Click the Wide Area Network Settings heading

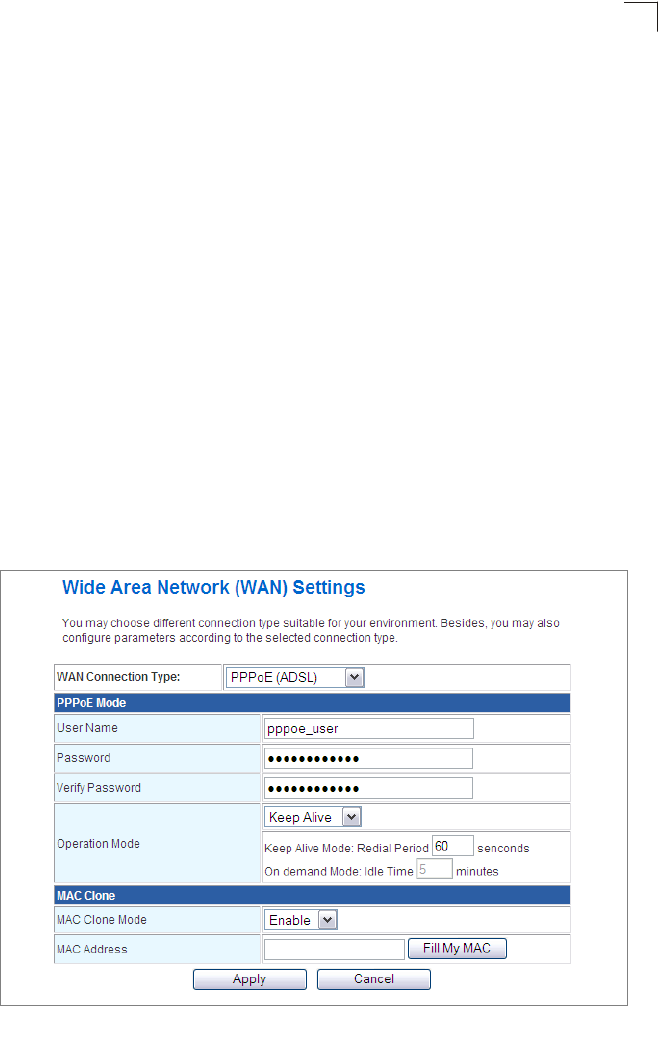214,587
